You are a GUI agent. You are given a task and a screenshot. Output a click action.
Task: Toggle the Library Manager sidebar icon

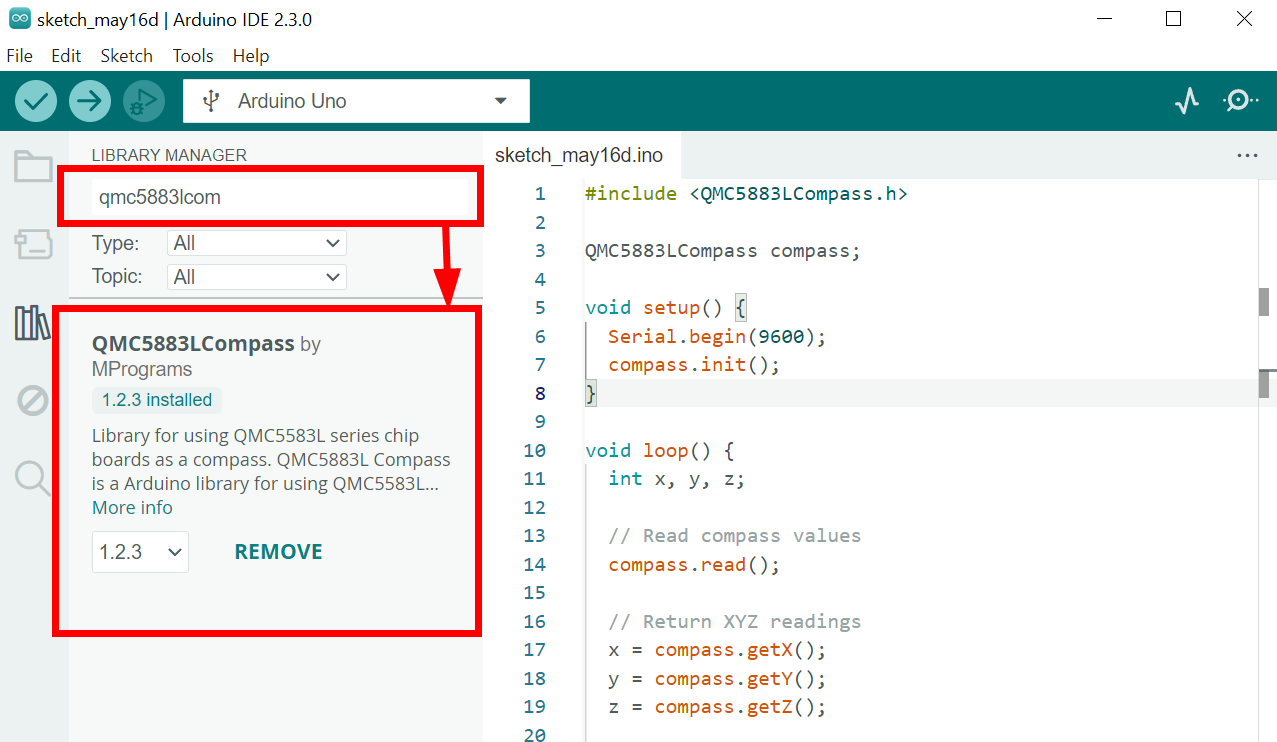click(x=33, y=323)
